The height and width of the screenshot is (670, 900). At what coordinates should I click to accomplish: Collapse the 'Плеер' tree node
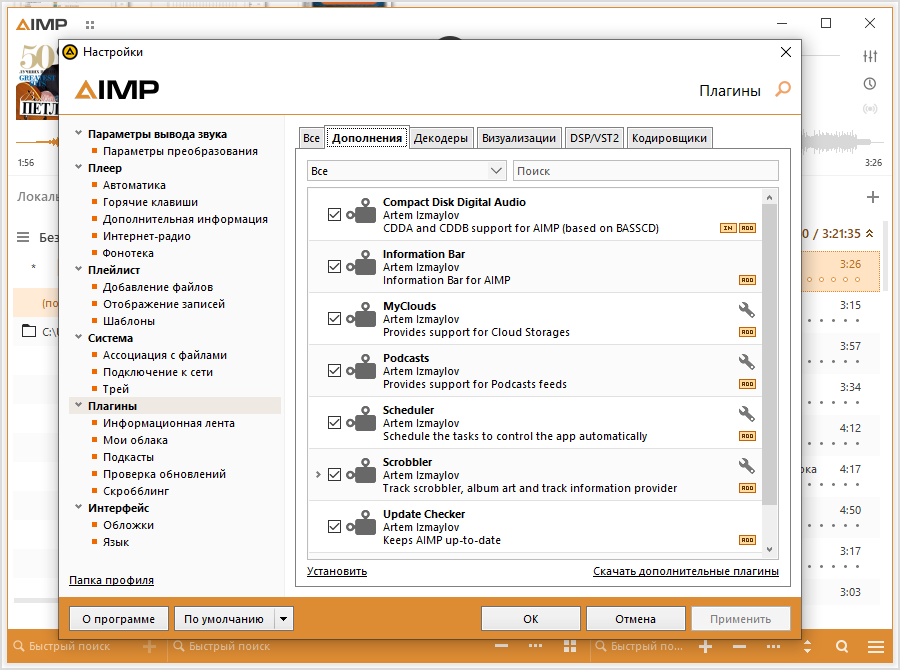79,167
